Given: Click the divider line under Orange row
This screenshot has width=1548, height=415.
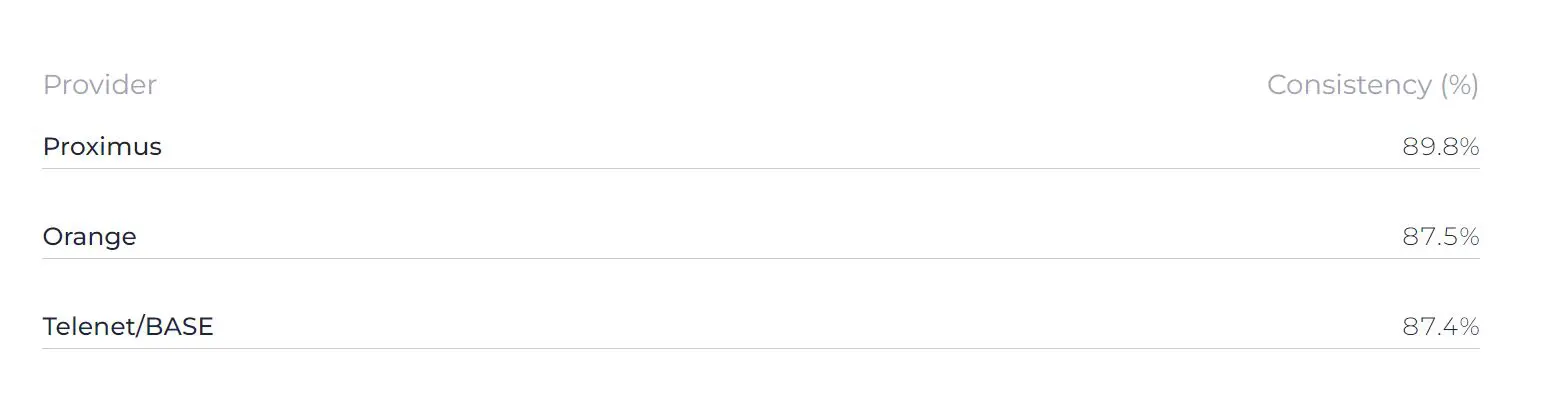Looking at the screenshot, I should pos(761,258).
